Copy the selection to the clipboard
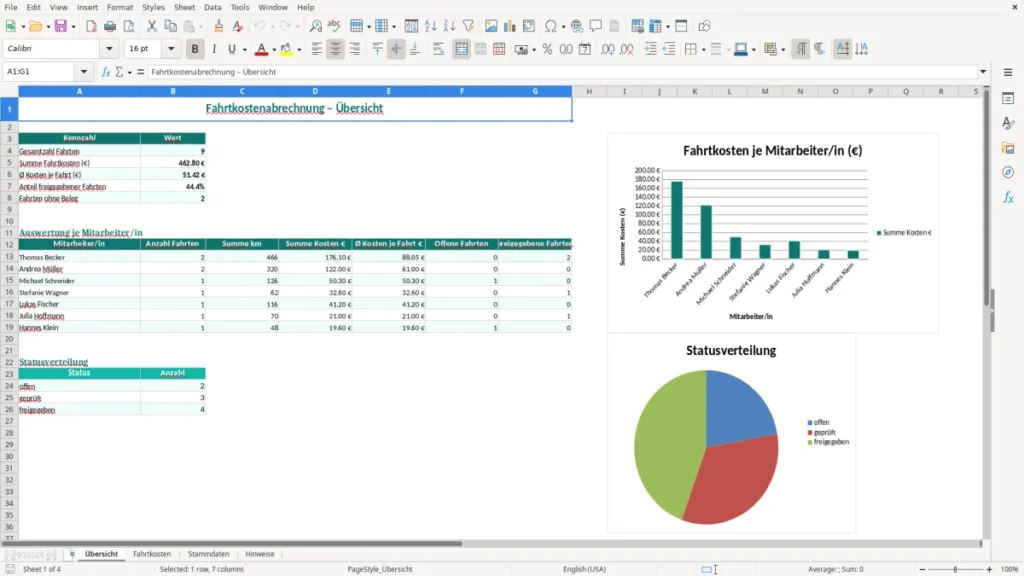 pos(170,26)
